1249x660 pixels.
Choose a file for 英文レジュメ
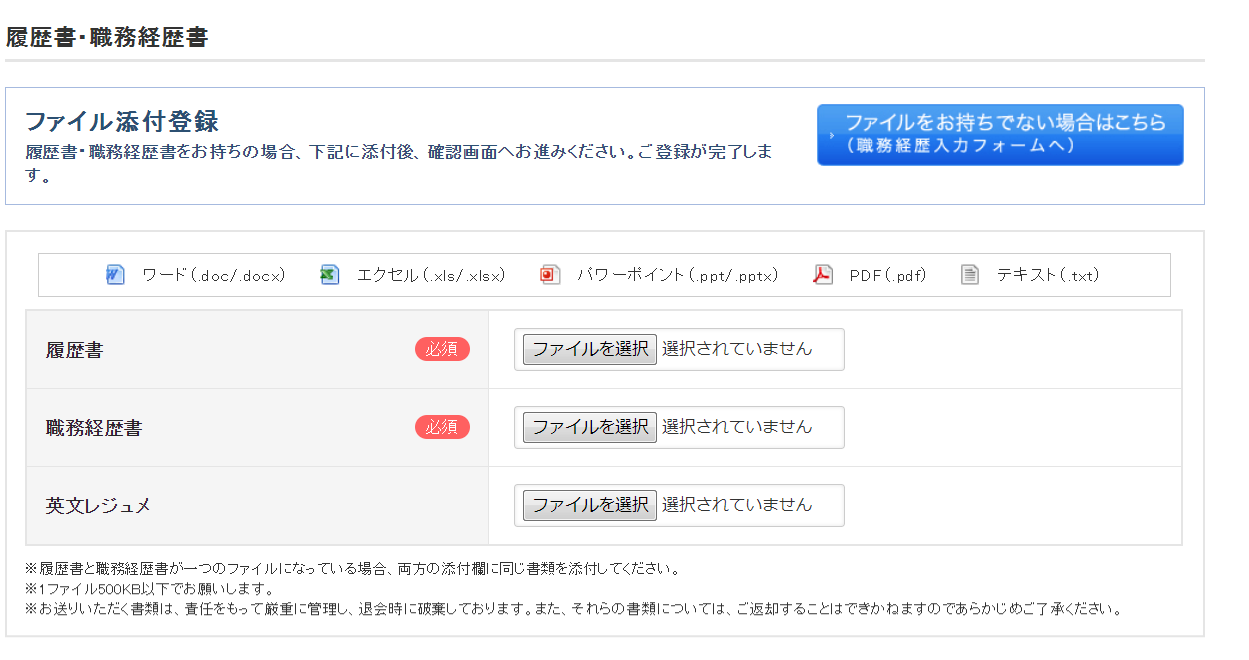(x=590, y=505)
